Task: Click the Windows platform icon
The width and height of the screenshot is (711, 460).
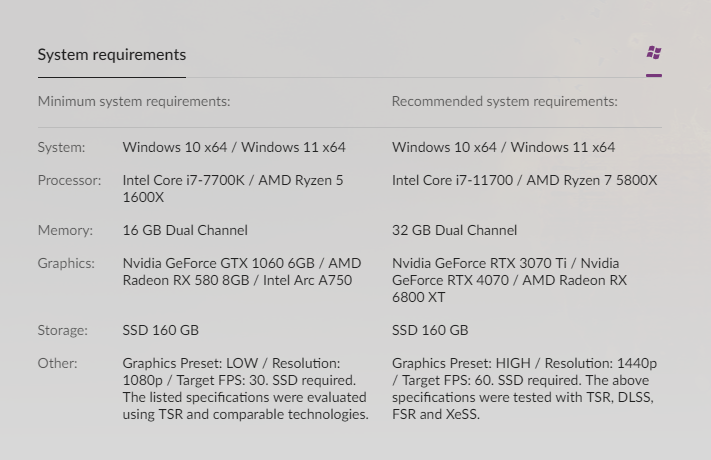Action: 654,53
